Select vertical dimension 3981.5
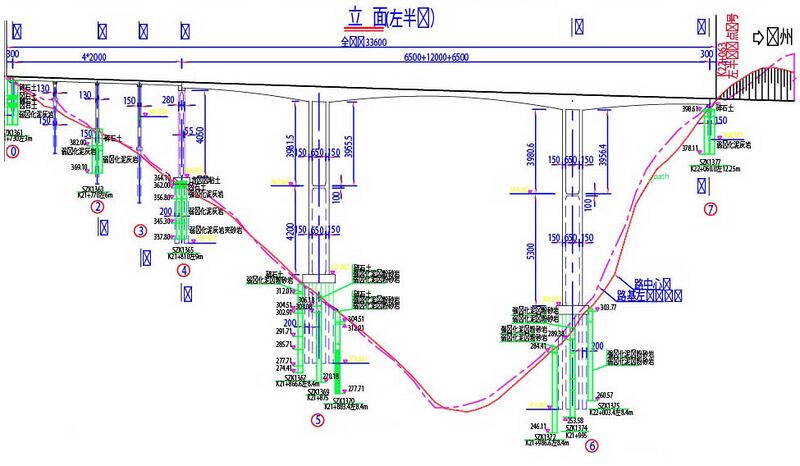This screenshot has width=800, height=466. click(x=290, y=146)
